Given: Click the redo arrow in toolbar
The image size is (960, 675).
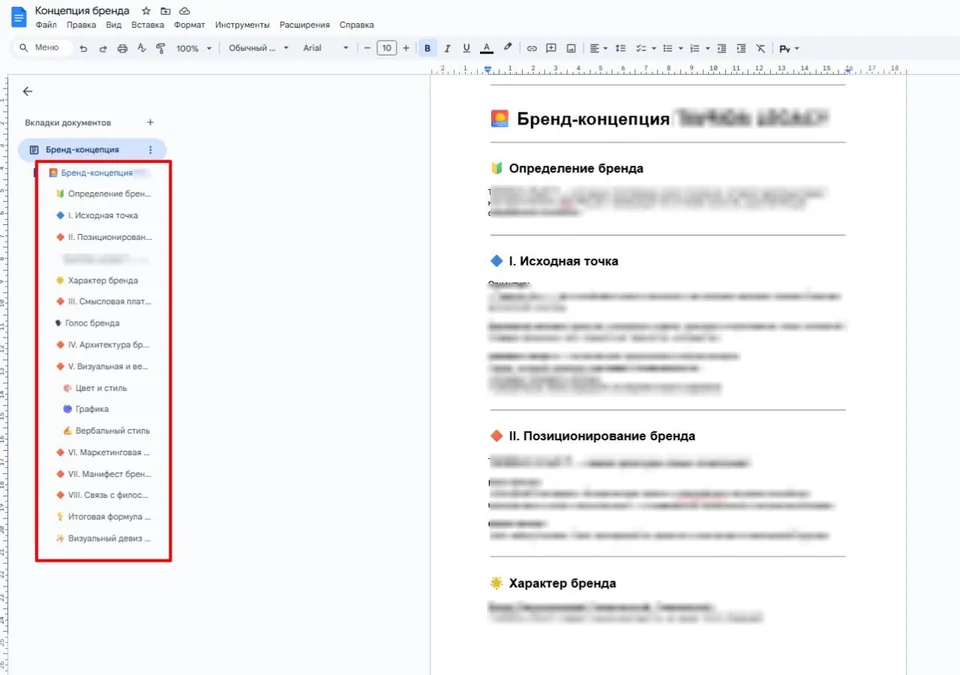Looking at the screenshot, I should pyautogui.click(x=103, y=48).
